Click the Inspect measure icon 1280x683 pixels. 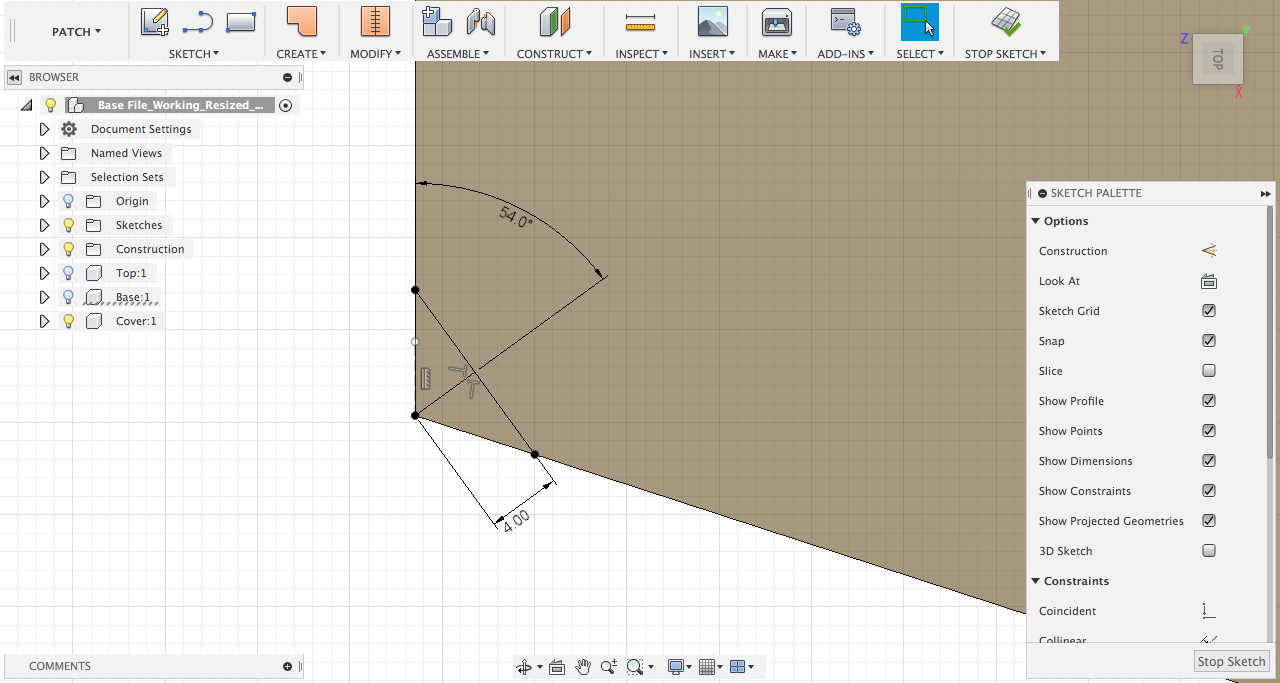(639, 21)
